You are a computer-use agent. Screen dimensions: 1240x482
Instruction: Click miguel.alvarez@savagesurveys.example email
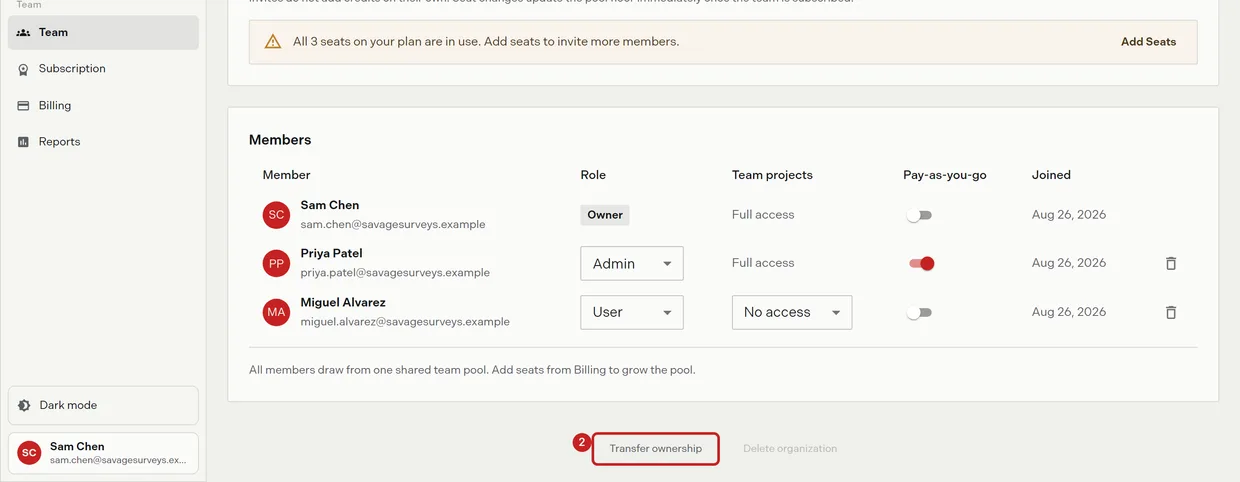405,321
